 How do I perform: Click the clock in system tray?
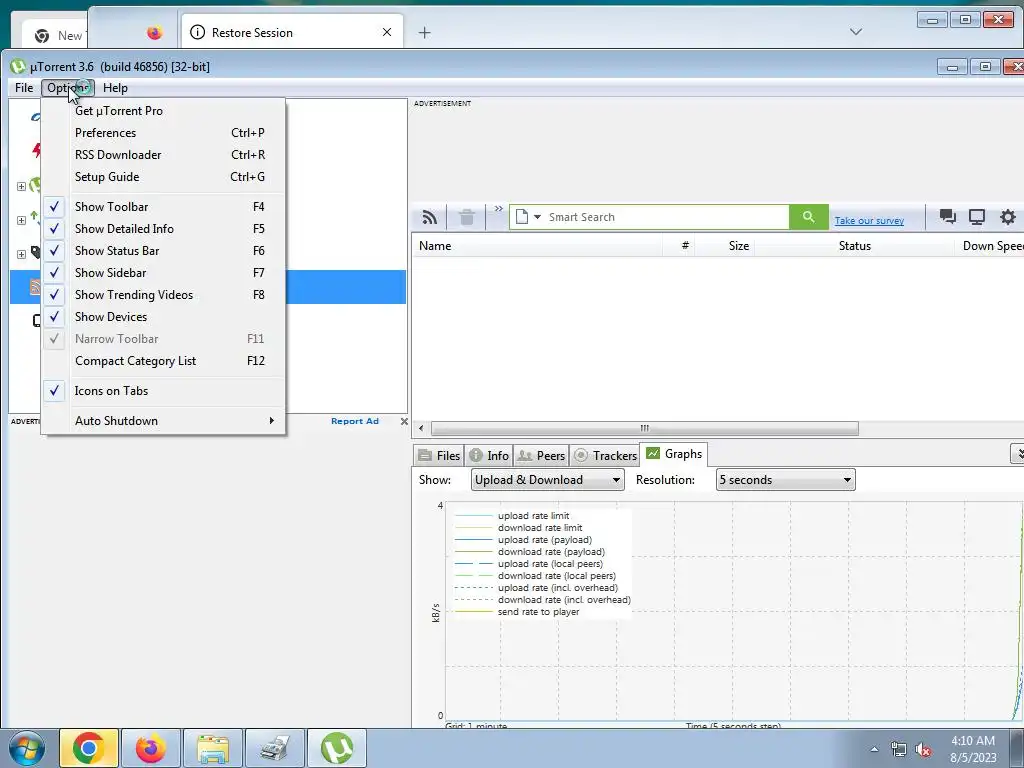pos(973,749)
